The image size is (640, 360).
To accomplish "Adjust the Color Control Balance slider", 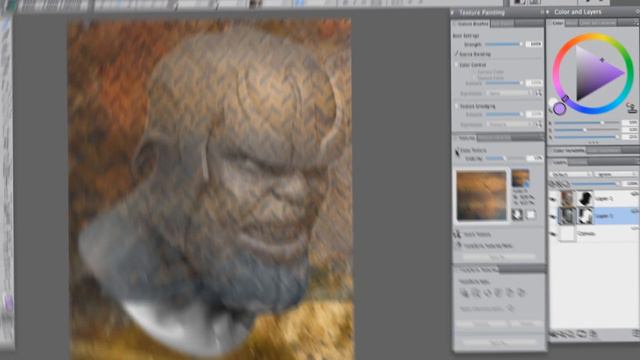I will tap(504, 83).
